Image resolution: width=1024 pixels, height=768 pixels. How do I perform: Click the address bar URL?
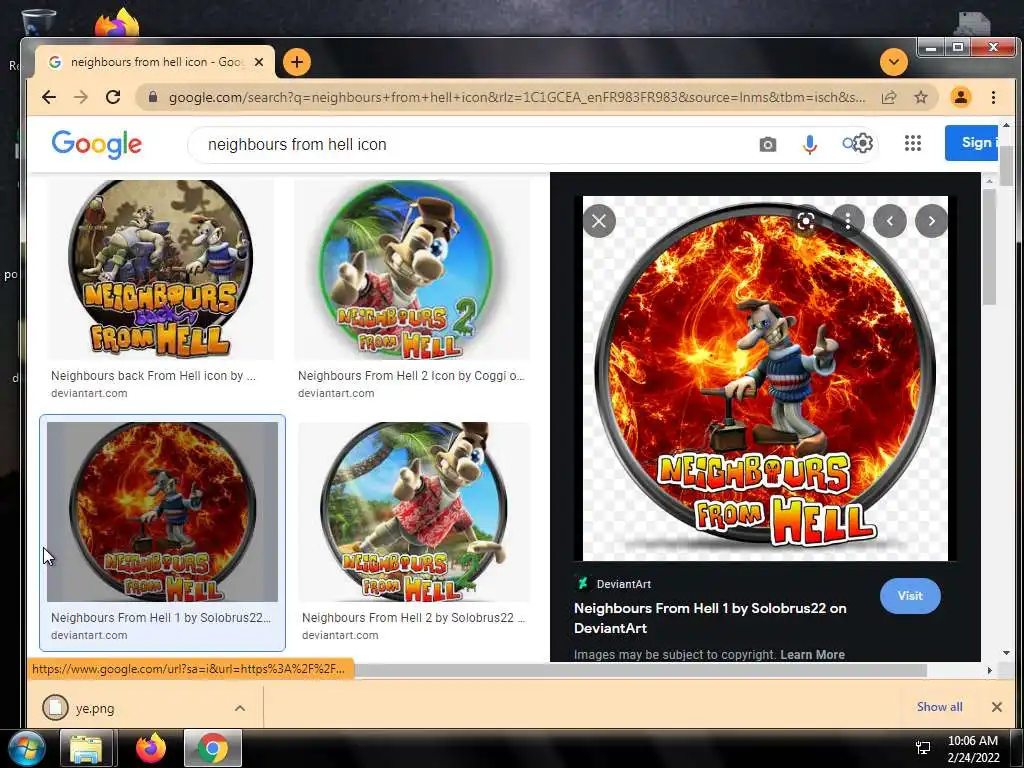tap(517, 97)
